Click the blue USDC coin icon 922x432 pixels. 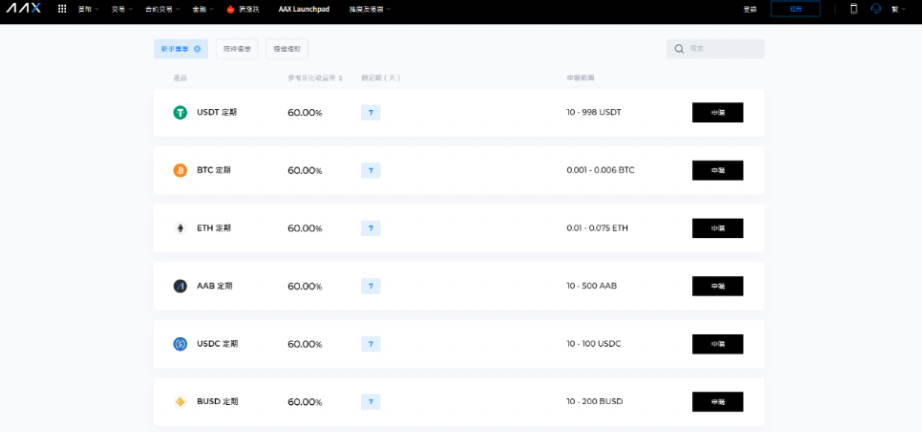(x=180, y=344)
